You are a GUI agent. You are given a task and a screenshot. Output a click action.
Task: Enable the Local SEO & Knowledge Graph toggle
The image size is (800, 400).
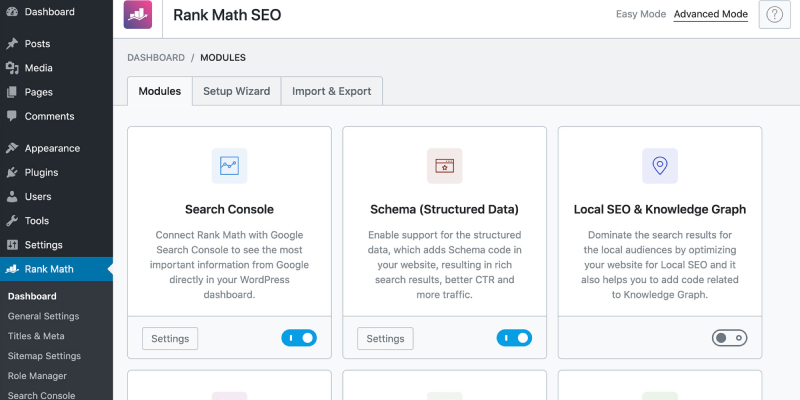click(730, 338)
